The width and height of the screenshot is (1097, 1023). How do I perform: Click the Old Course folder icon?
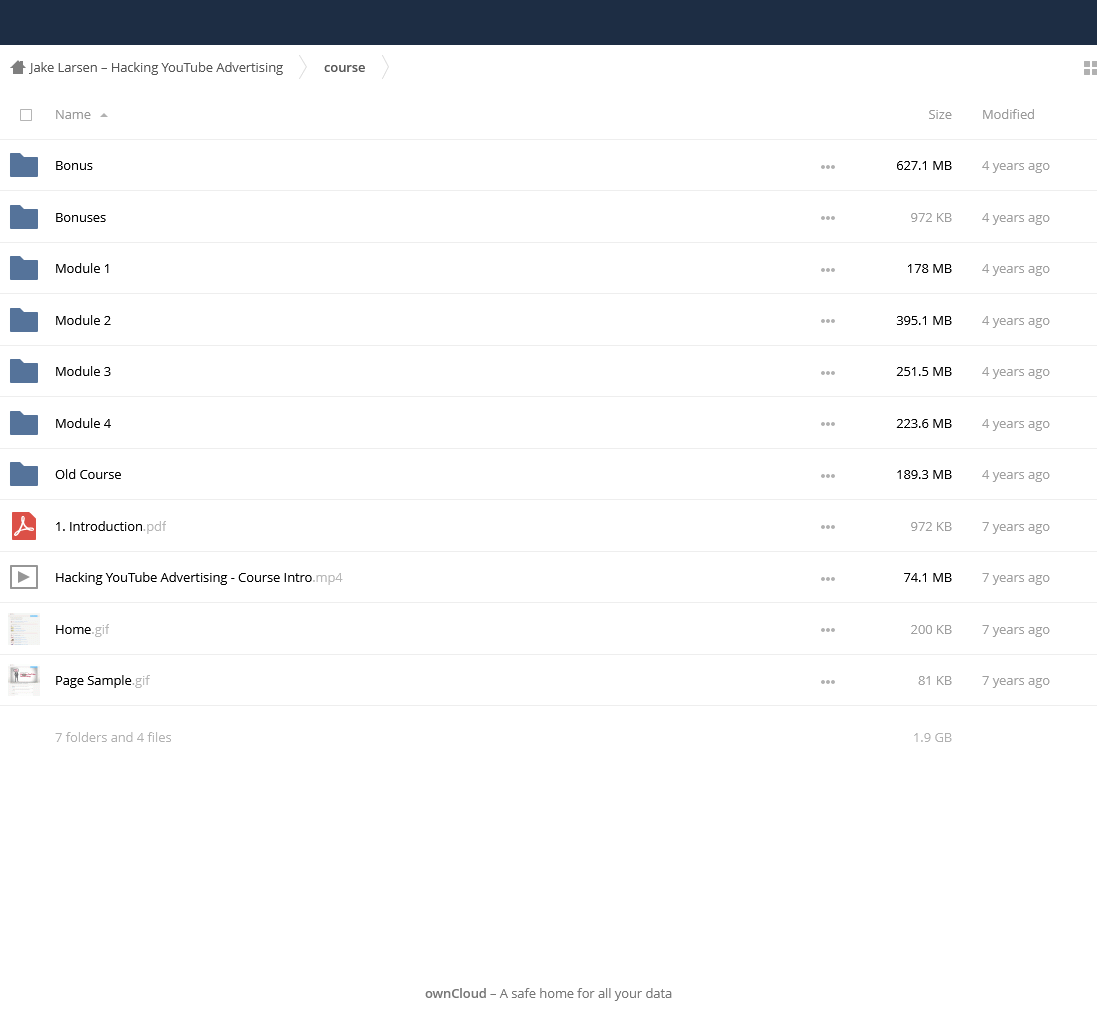click(24, 474)
